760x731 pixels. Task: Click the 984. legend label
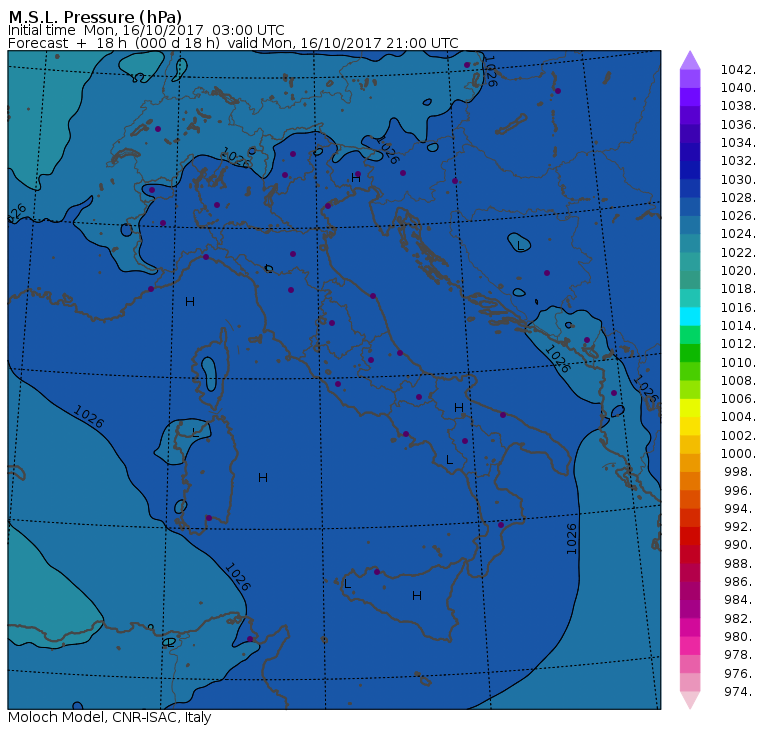point(740,600)
